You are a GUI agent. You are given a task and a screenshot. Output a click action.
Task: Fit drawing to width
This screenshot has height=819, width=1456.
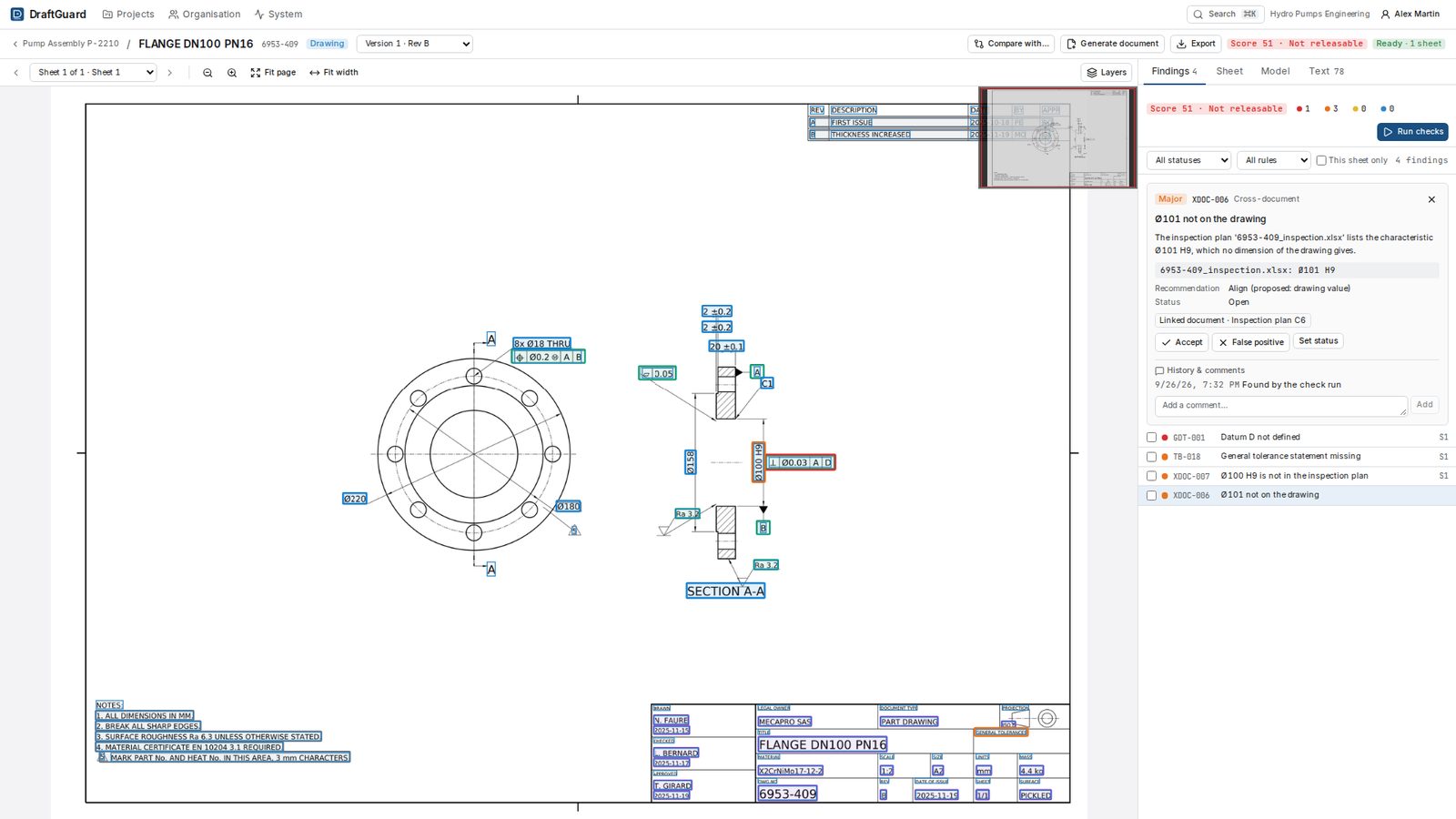coord(334,73)
